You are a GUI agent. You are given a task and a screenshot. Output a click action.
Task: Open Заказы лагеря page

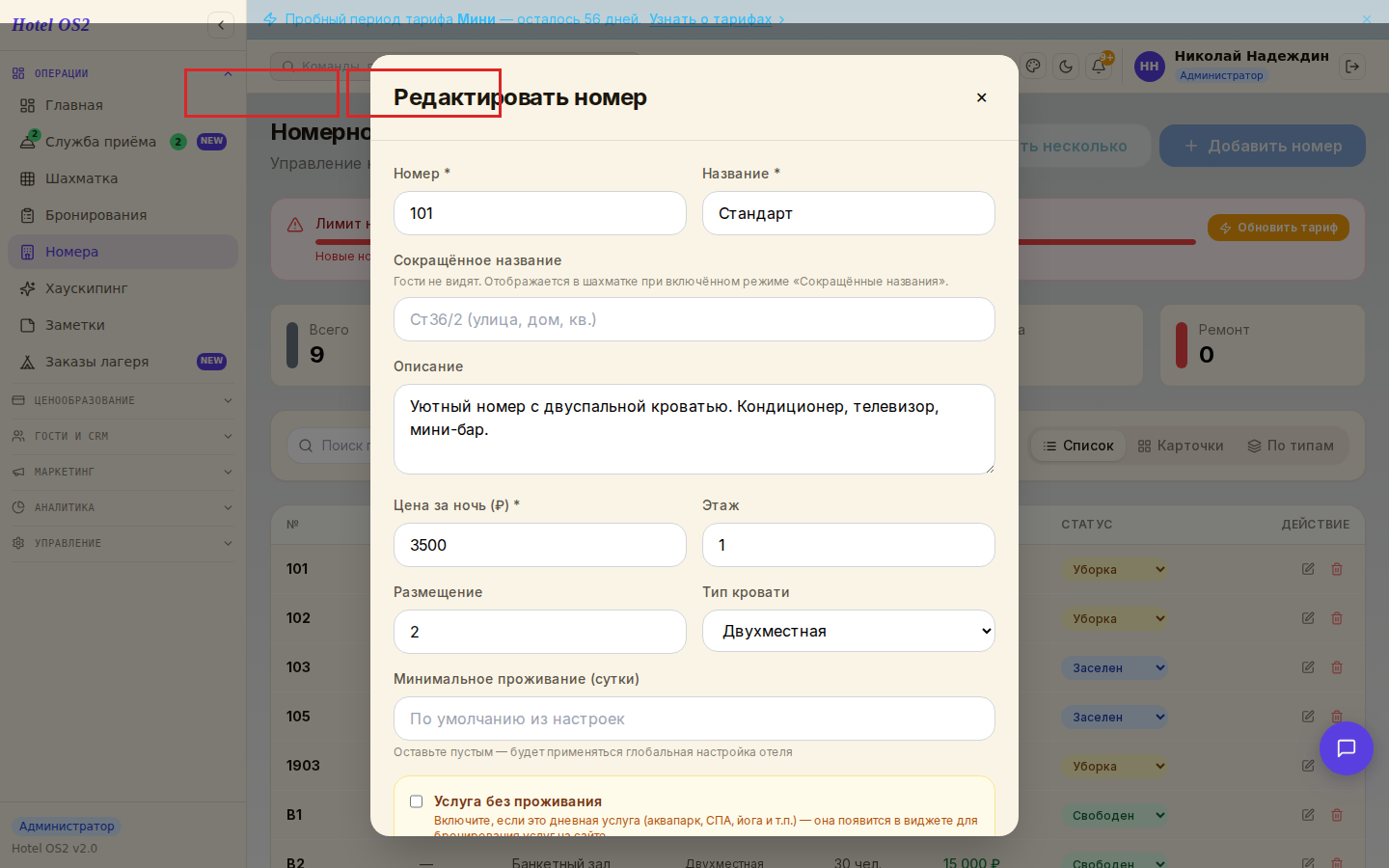pos(123,362)
